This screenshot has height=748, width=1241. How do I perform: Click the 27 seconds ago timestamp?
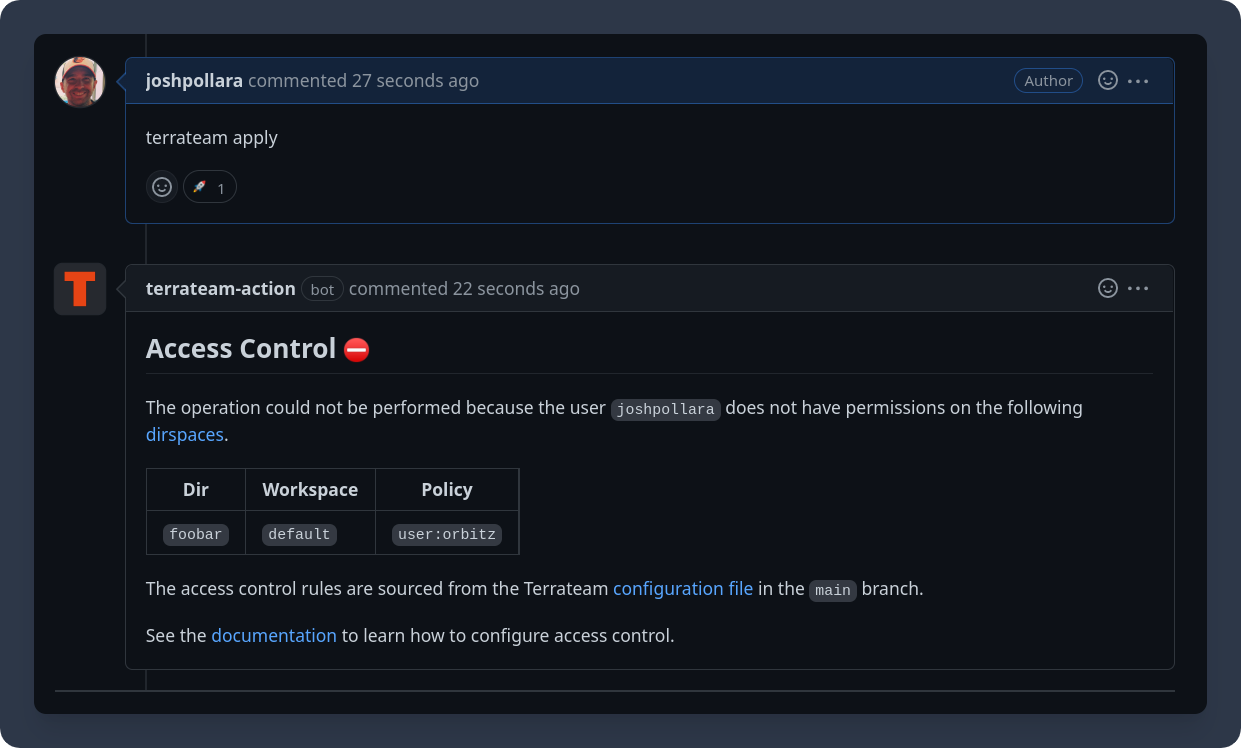(415, 81)
